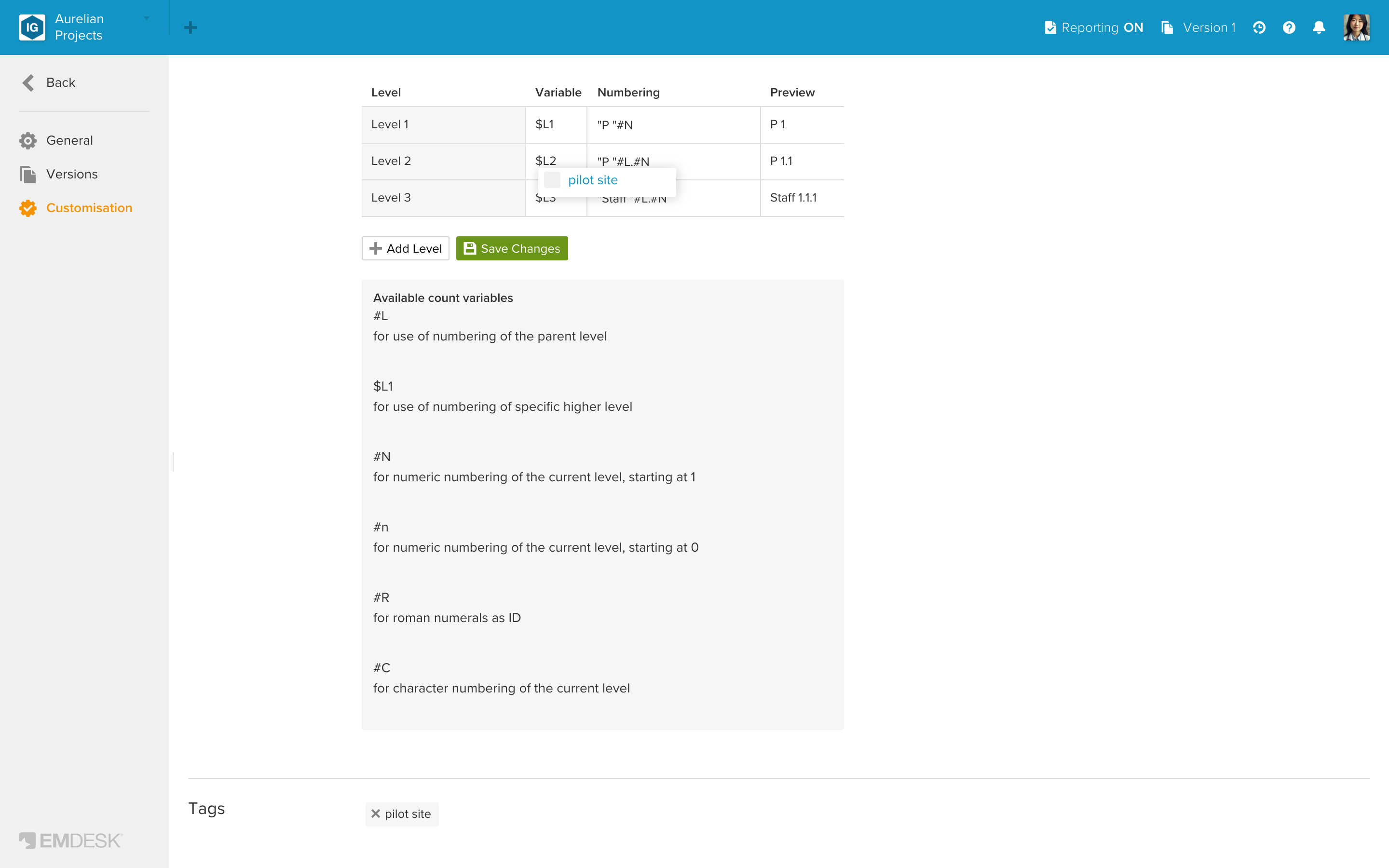Open the help question mark icon
The image size is (1389, 868).
click(x=1289, y=27)
